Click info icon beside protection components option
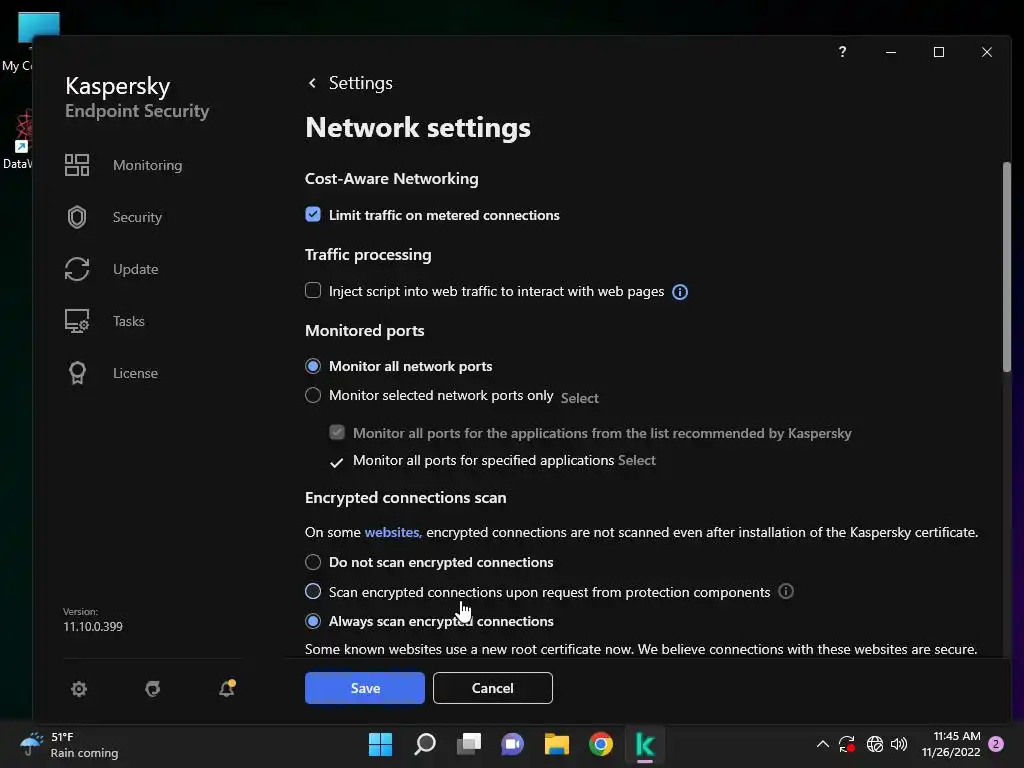Viewport: 1024px width, 768px height. [x=786, y=591]
